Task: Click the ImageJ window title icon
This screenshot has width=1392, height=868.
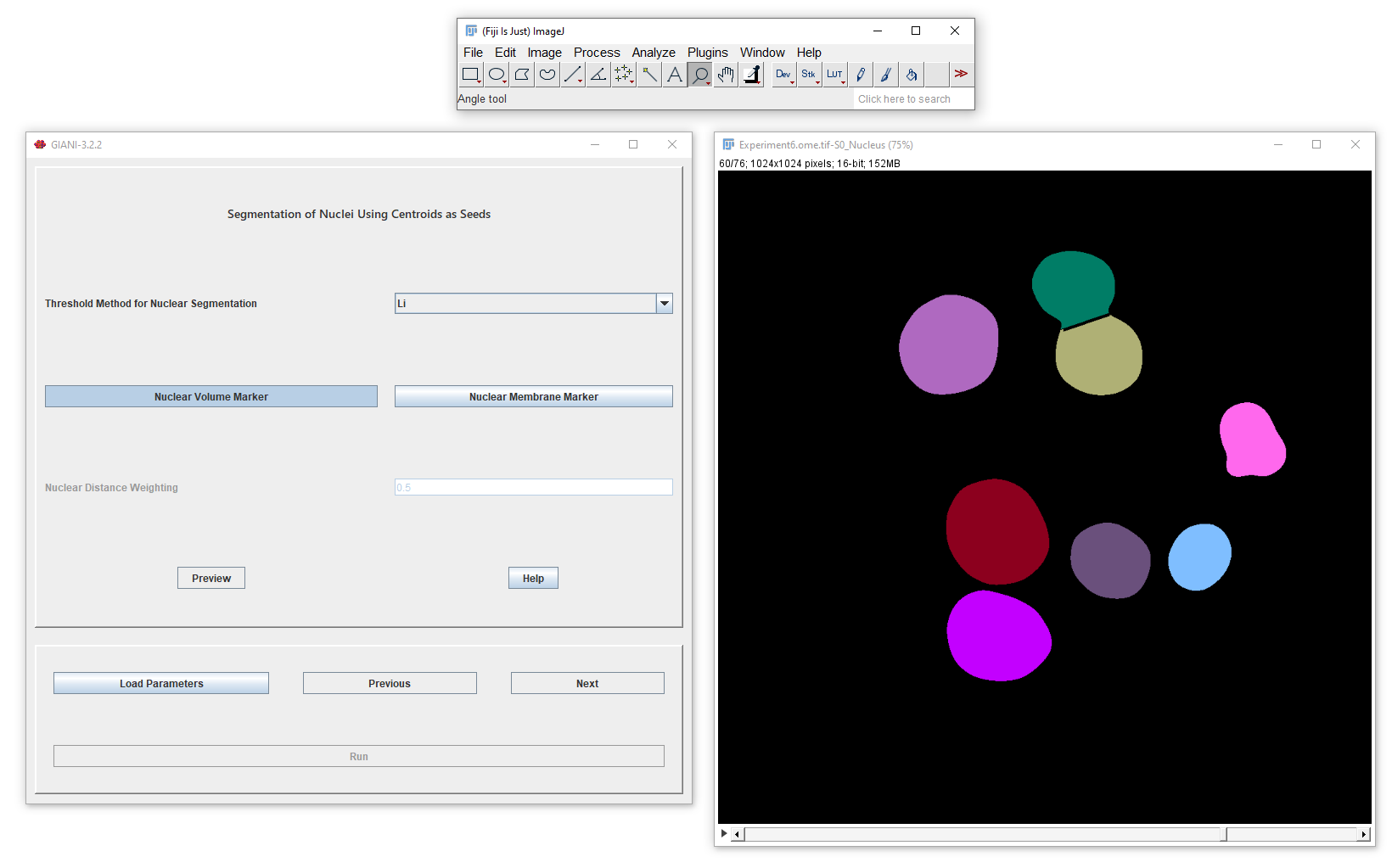Action: pyautogui.click(x=471, y=31)
